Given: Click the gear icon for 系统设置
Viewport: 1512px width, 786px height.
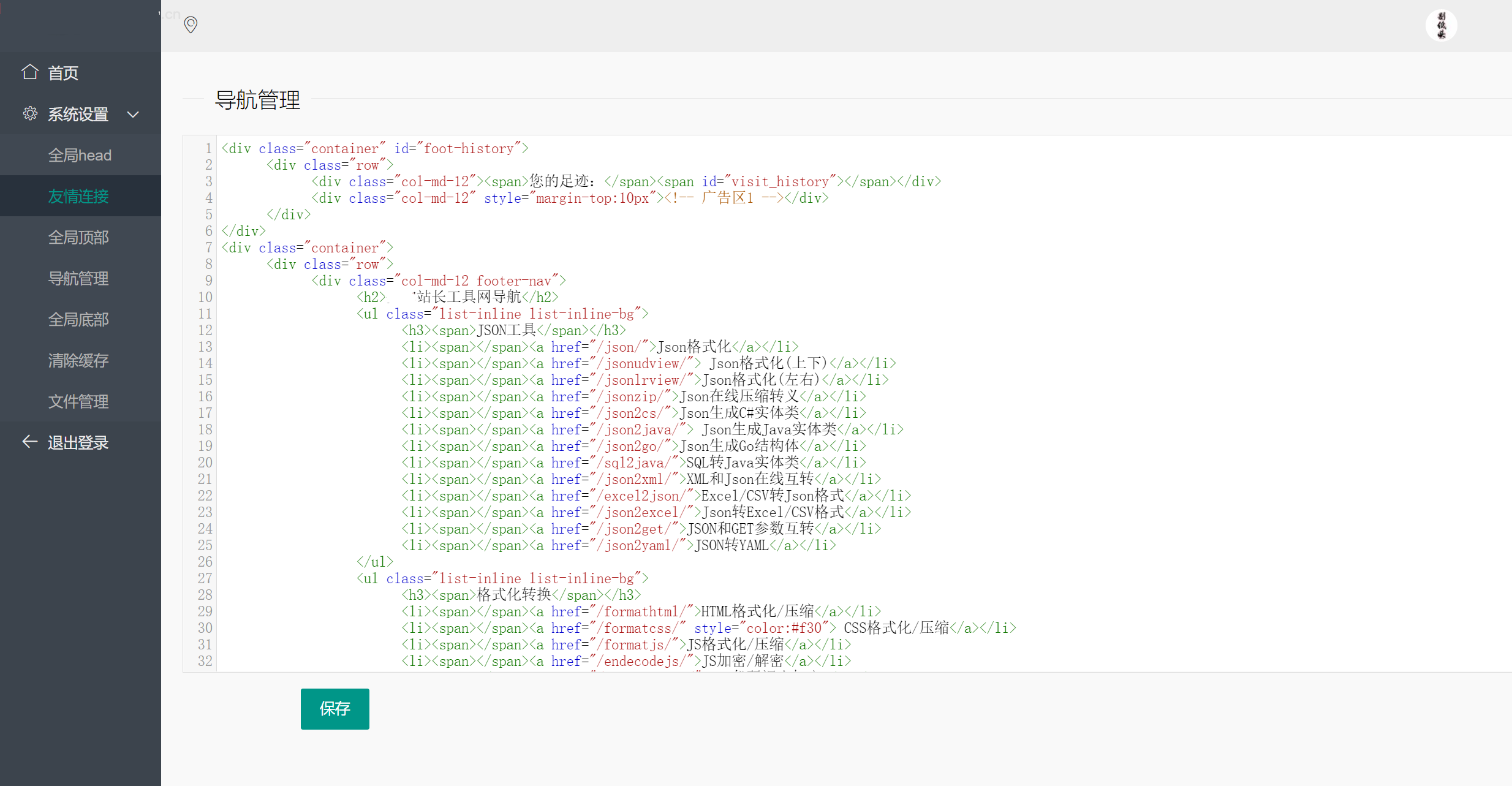Looking at the screenshot, I should click(x=30, y=113).
